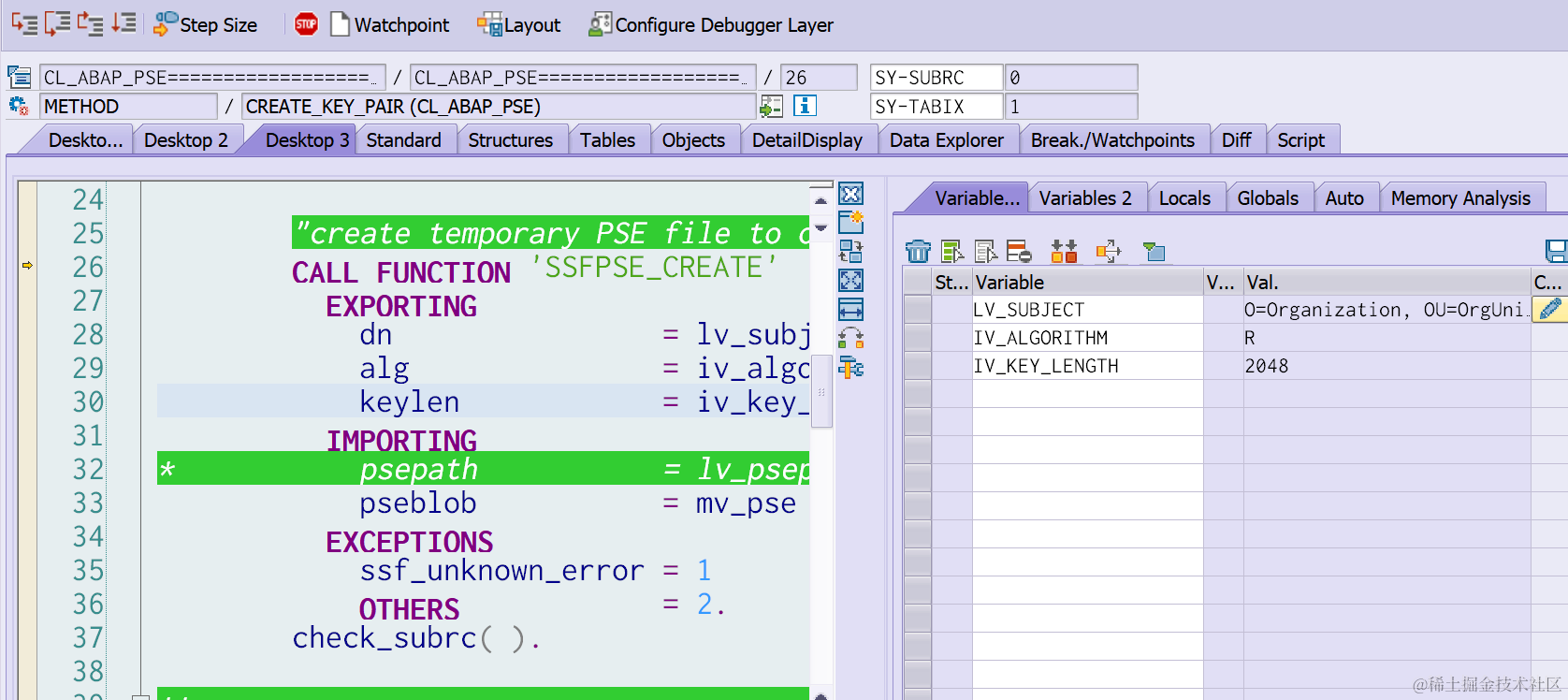Click the SY-SUBRC value field
This screenshot has width=1568, height=700.
tap(1071, 78)
